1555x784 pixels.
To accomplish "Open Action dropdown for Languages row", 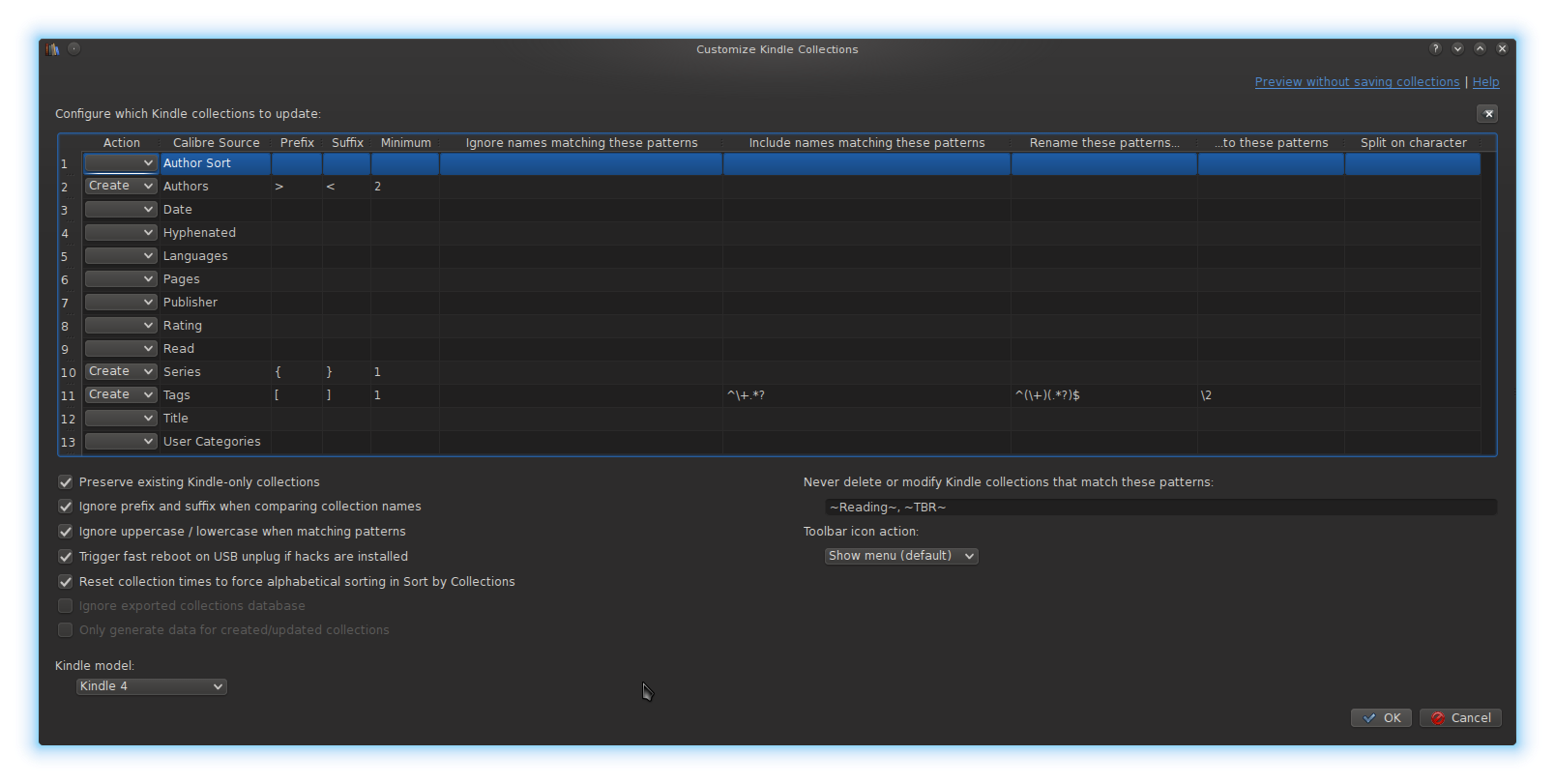I will click(x=121, y=256).
